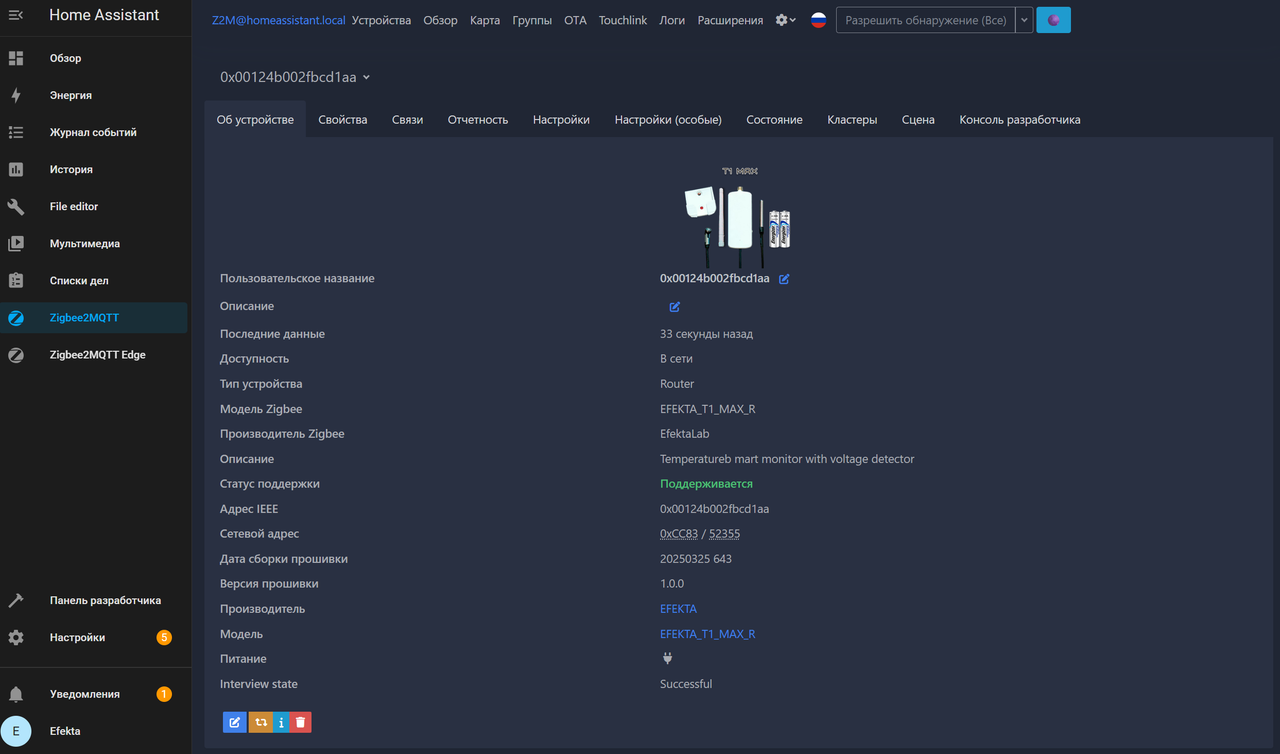Switch to the Связи tab

pyautogui.click(x=407, y=119)
